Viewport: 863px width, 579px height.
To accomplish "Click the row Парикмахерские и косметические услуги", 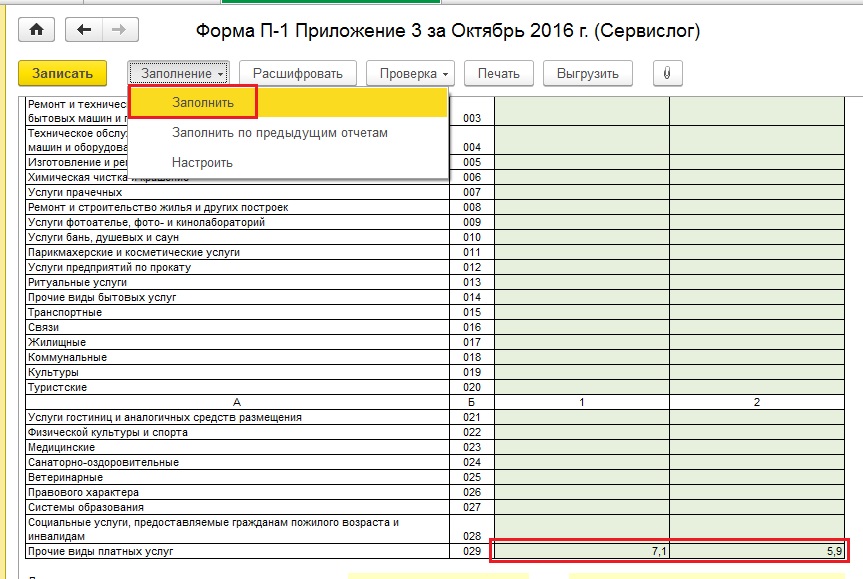I will coord(237,252).
